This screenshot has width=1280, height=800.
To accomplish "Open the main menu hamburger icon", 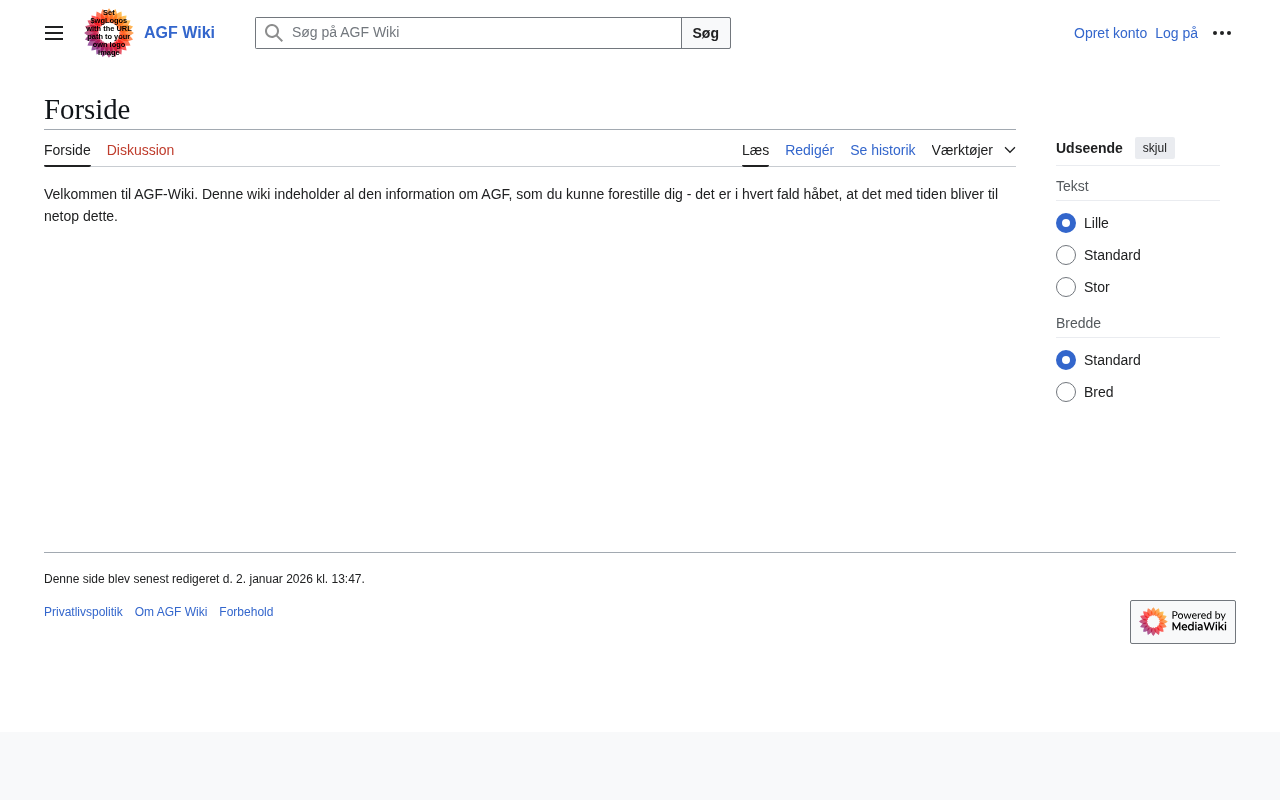I will coord(54,33).
